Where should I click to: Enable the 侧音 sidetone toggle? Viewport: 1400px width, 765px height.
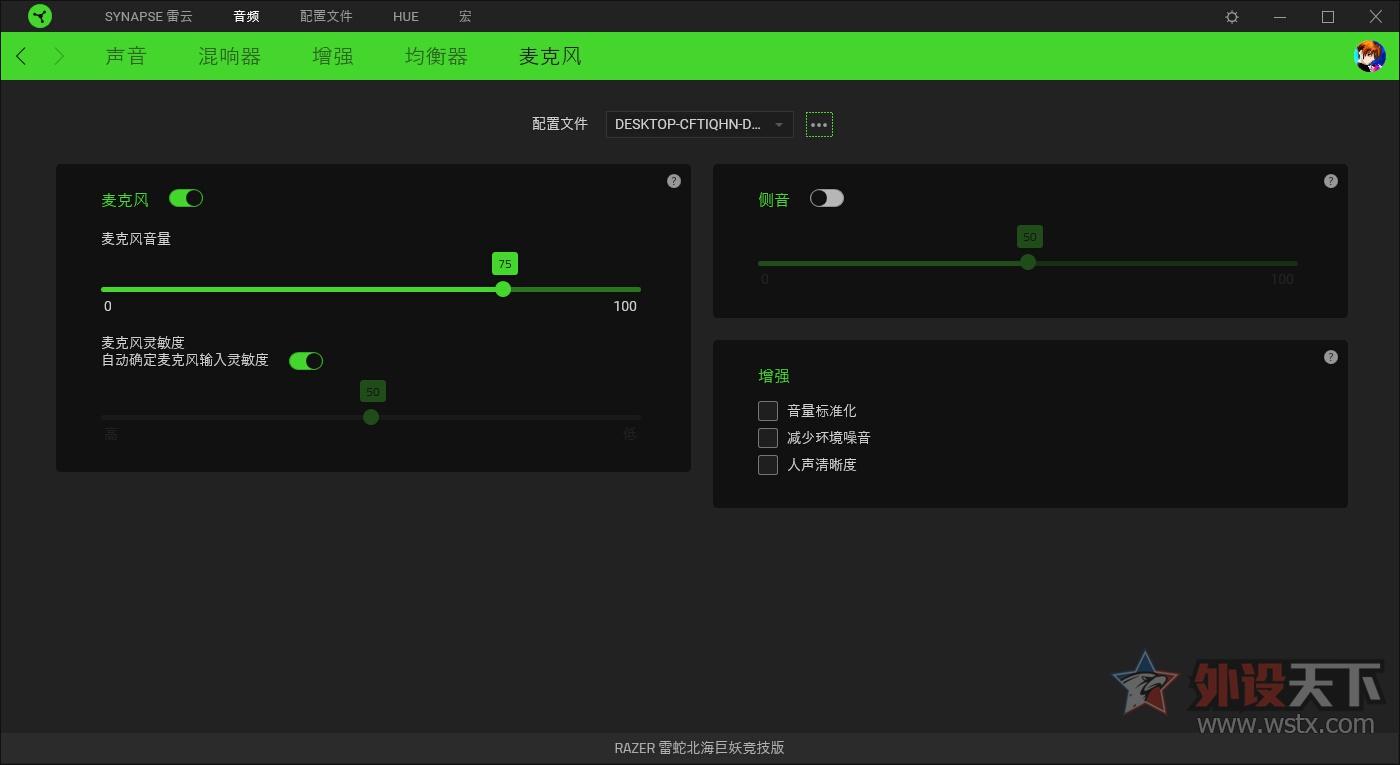pos(827,198)
